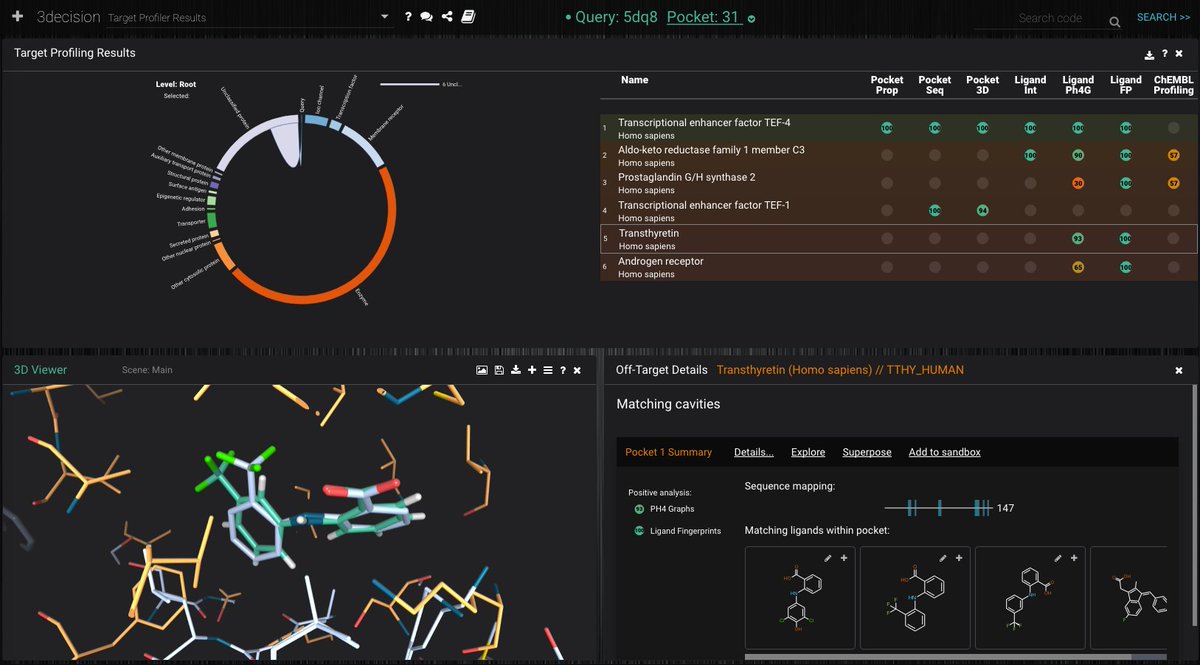Image resolution: width=1200 pixels, height=665 pixels.
Task: Click the plus icon in the 3D Viewer toolbar
Action: click(532, 370)
